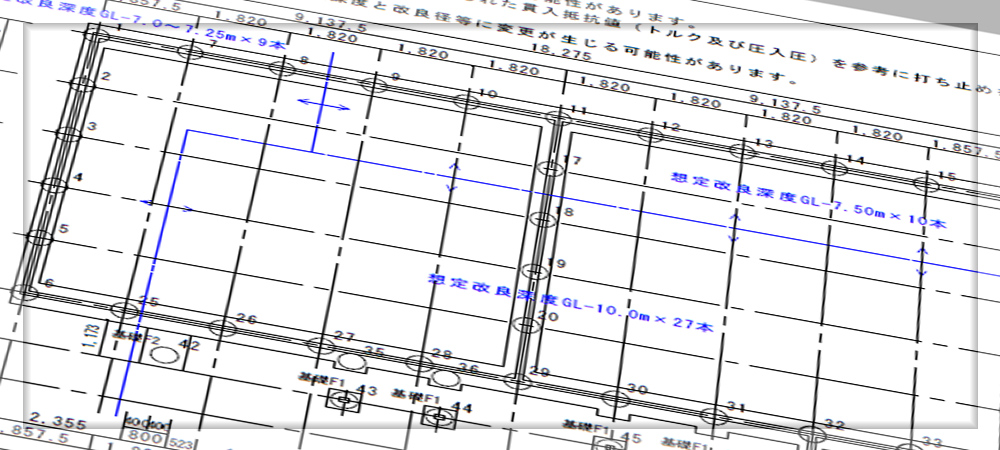Select the square footing symbol numbered 43

(344, 400)
